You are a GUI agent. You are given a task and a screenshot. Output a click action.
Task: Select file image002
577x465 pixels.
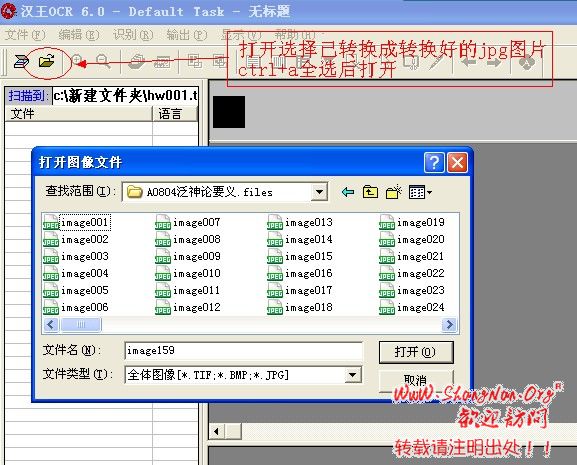coord(76,239)
